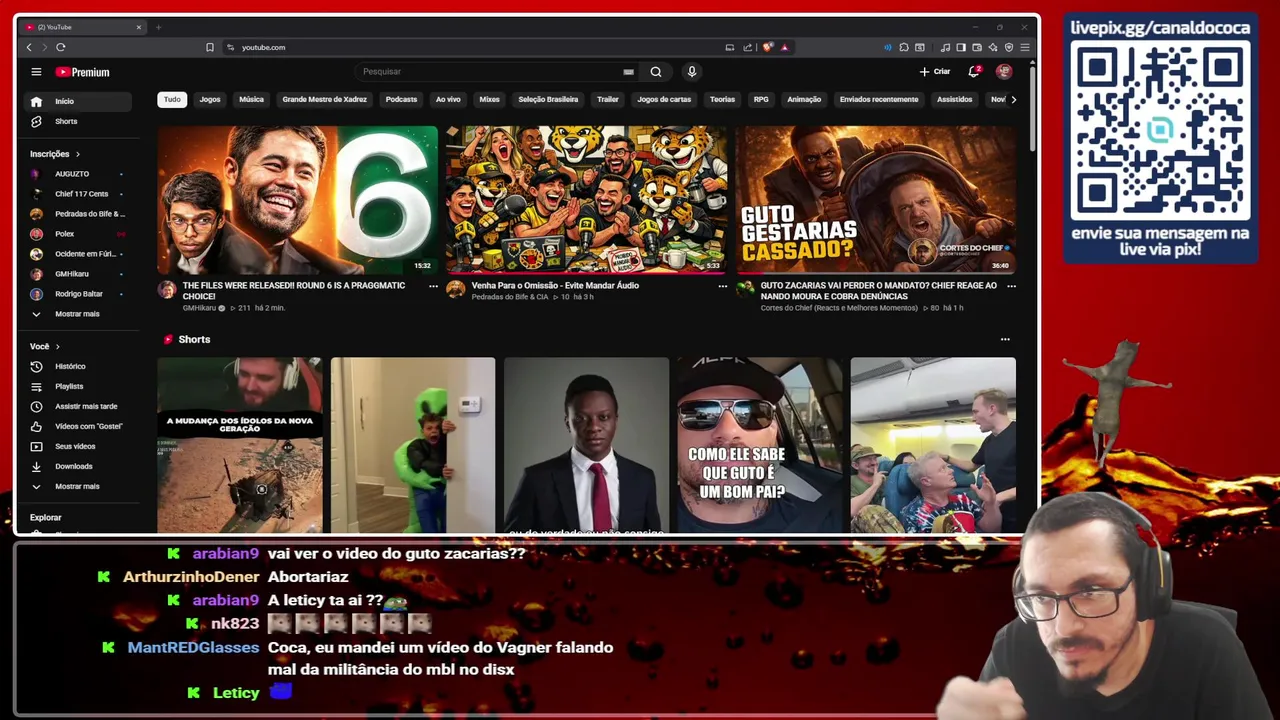Open Downloads in the sidebar

click(x=78, y=466)
